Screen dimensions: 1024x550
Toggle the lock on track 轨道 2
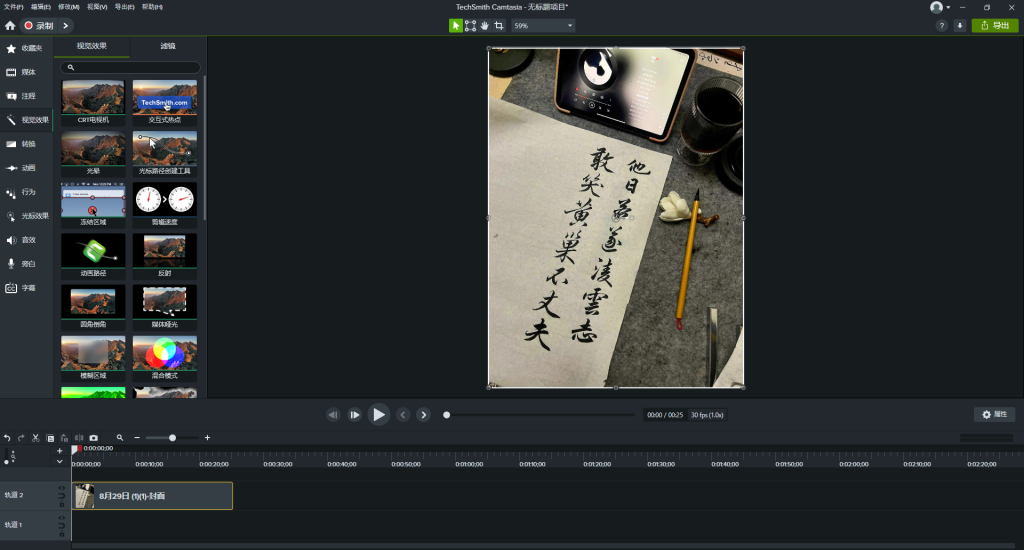(x=61, y=502)
